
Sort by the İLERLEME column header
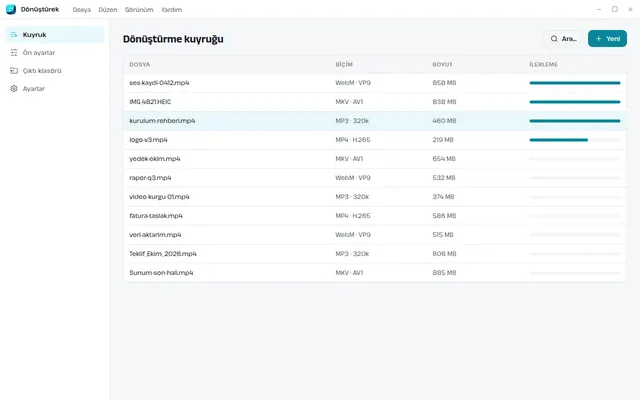(x=544, y=64)
